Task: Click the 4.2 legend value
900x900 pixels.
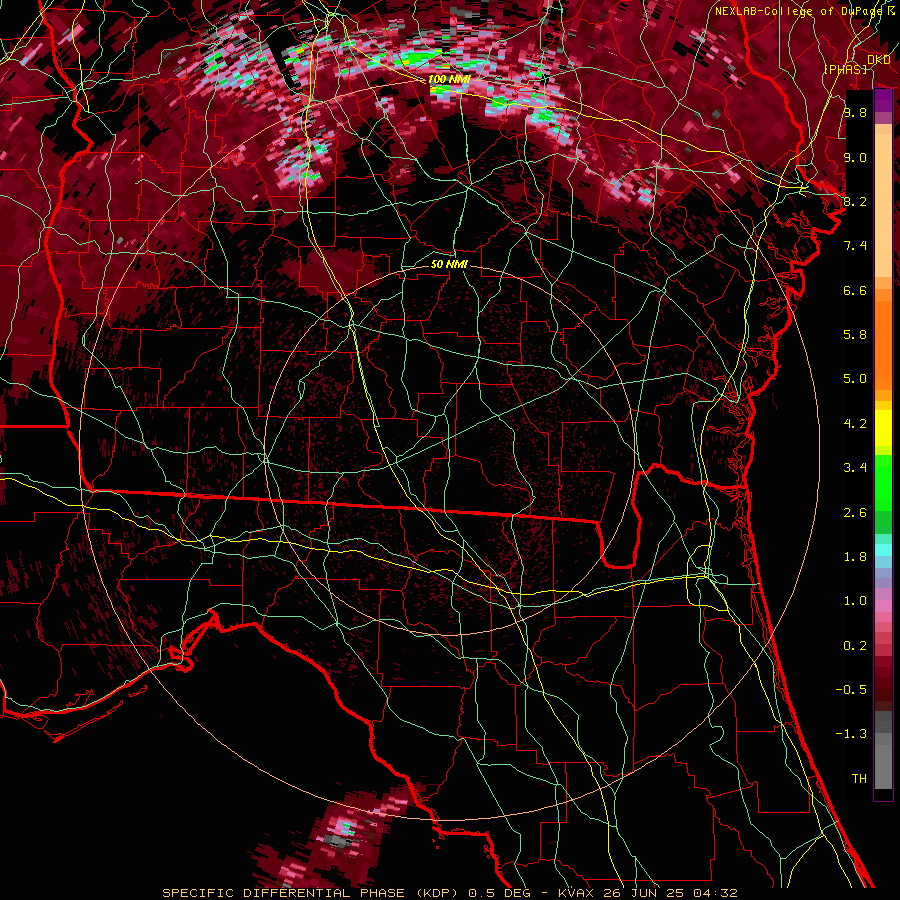Action: 855,424
